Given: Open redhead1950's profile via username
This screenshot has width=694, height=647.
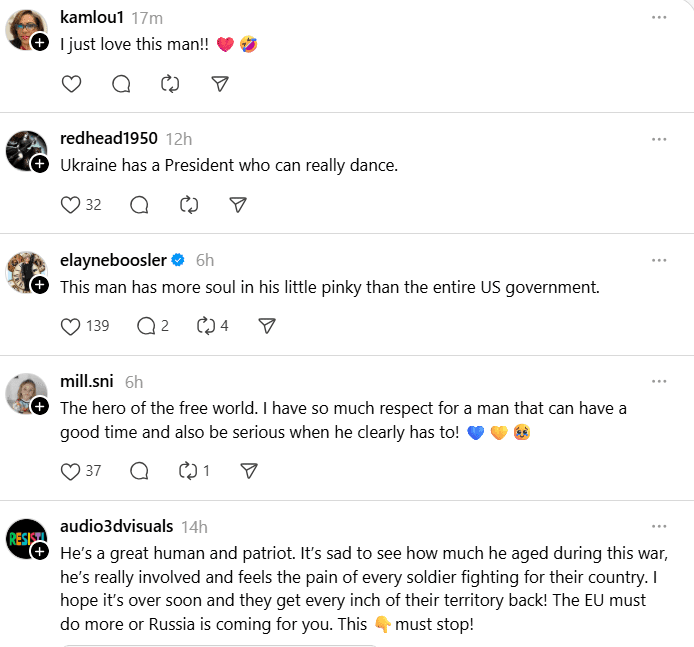Looking at the screenshot, I should 109,138.
